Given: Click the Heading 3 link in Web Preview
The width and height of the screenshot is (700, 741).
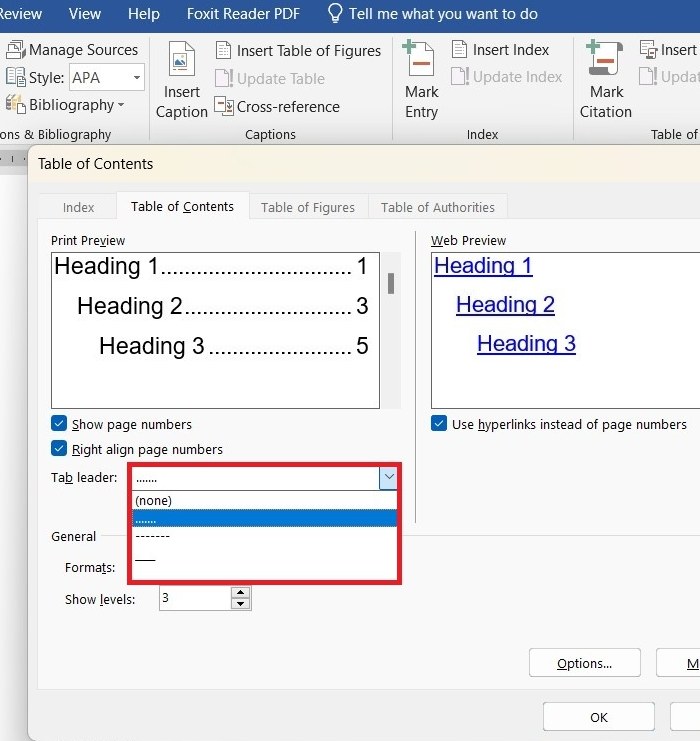Looking at the screenshot, I should pyautogui.click(x=526, y=344).
